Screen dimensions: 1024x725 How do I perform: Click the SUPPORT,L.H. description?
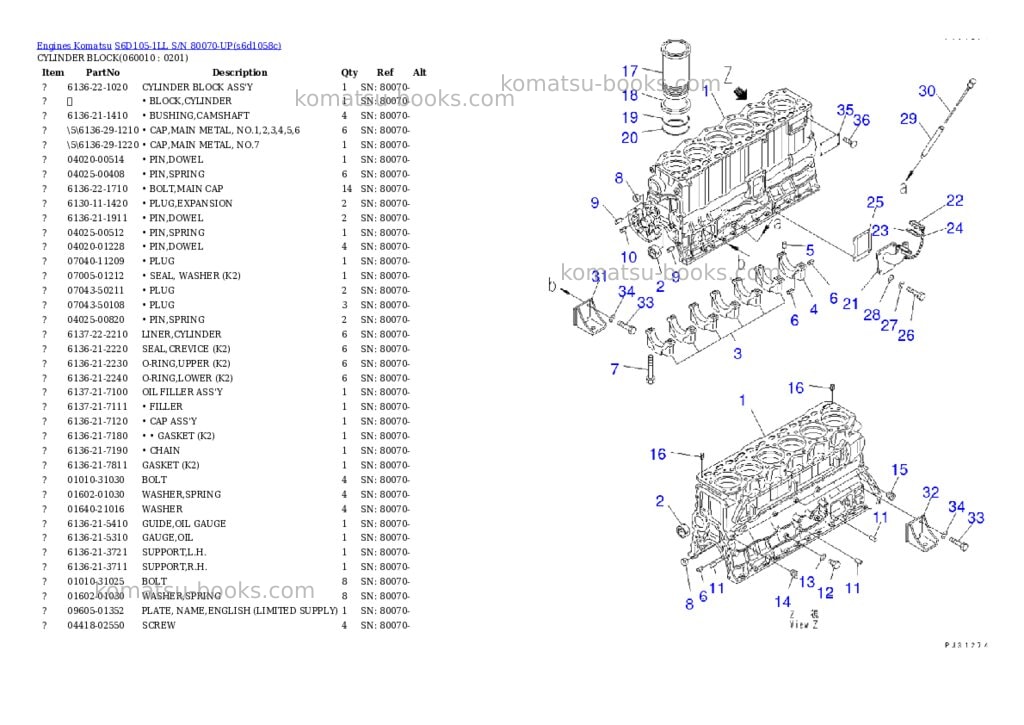(x=174, y=552)
